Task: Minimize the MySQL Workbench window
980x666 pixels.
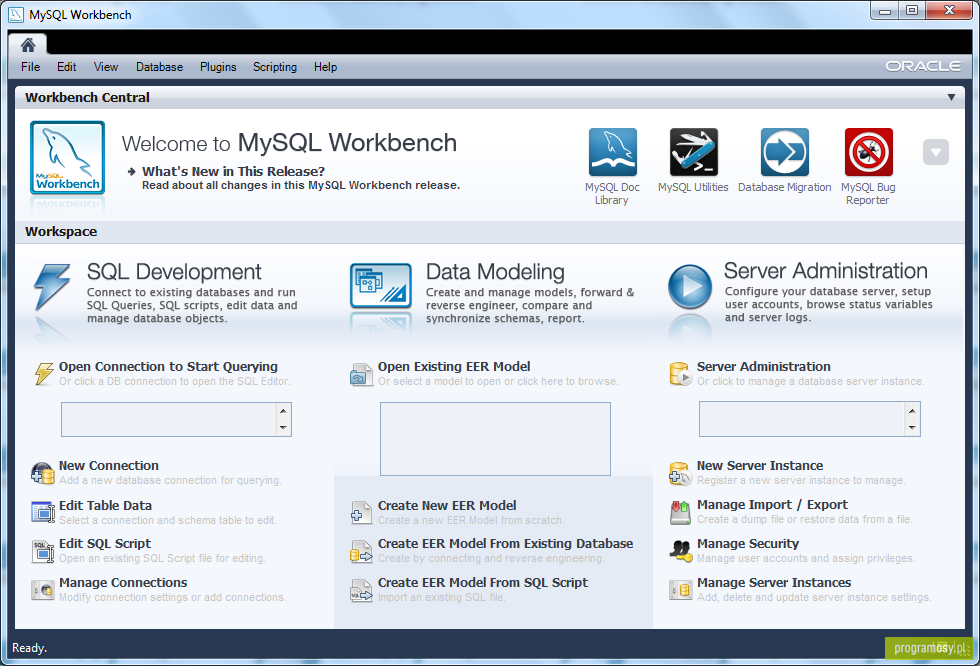Action: point(884,11)
